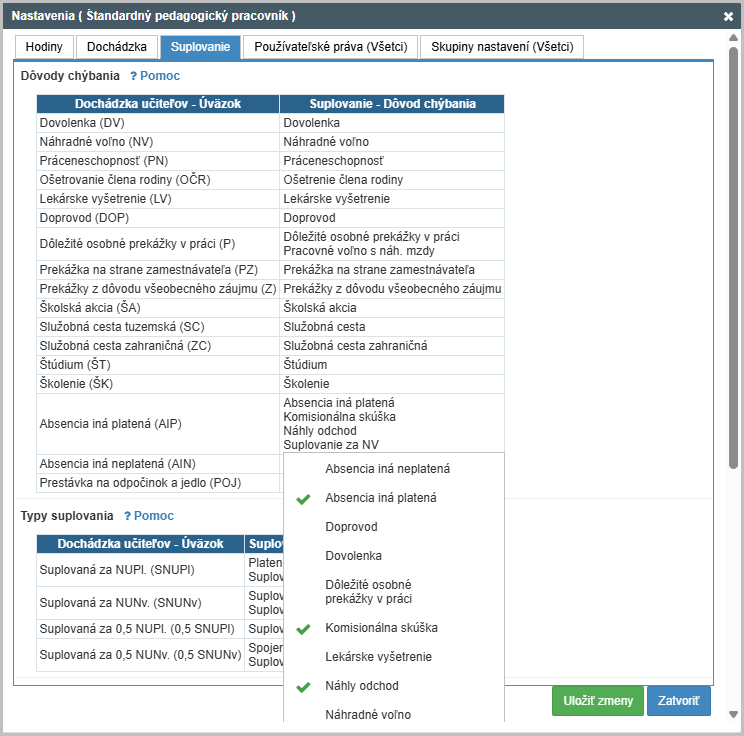Uncheck Komisionálna skúška option
744x736 pixels.
pos(380,628)
